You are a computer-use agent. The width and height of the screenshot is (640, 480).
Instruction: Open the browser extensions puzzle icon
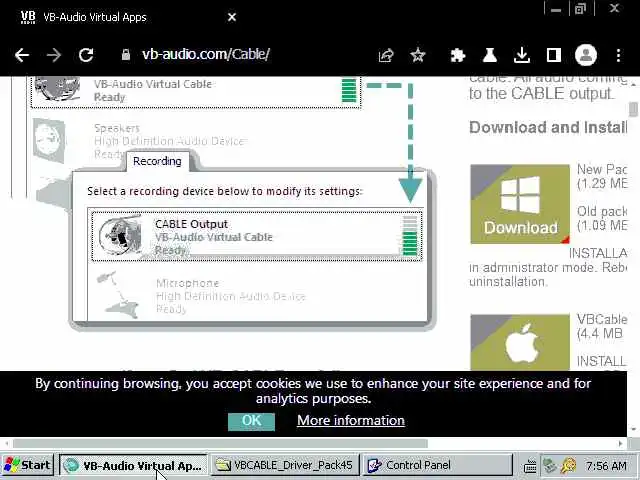[458, 55]
